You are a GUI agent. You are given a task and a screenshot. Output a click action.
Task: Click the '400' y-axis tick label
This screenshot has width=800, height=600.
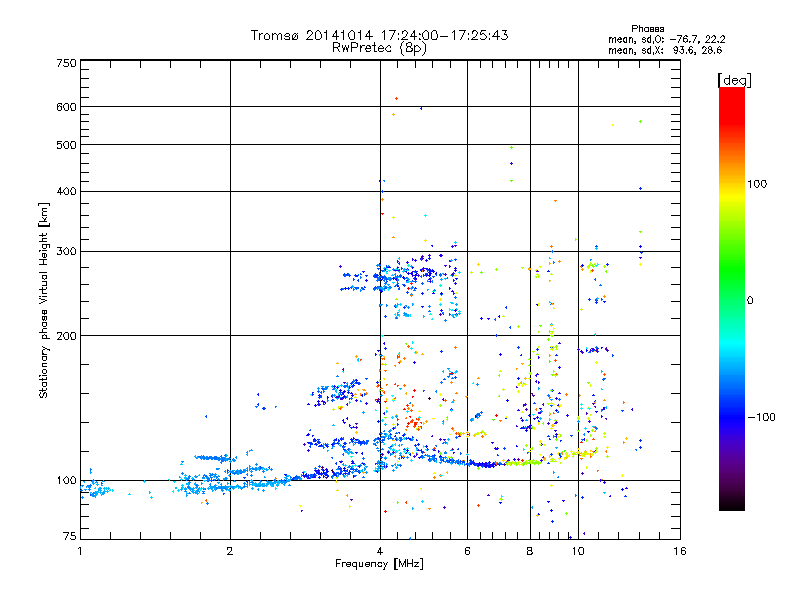pyautogui.click(x=66, y=191)
